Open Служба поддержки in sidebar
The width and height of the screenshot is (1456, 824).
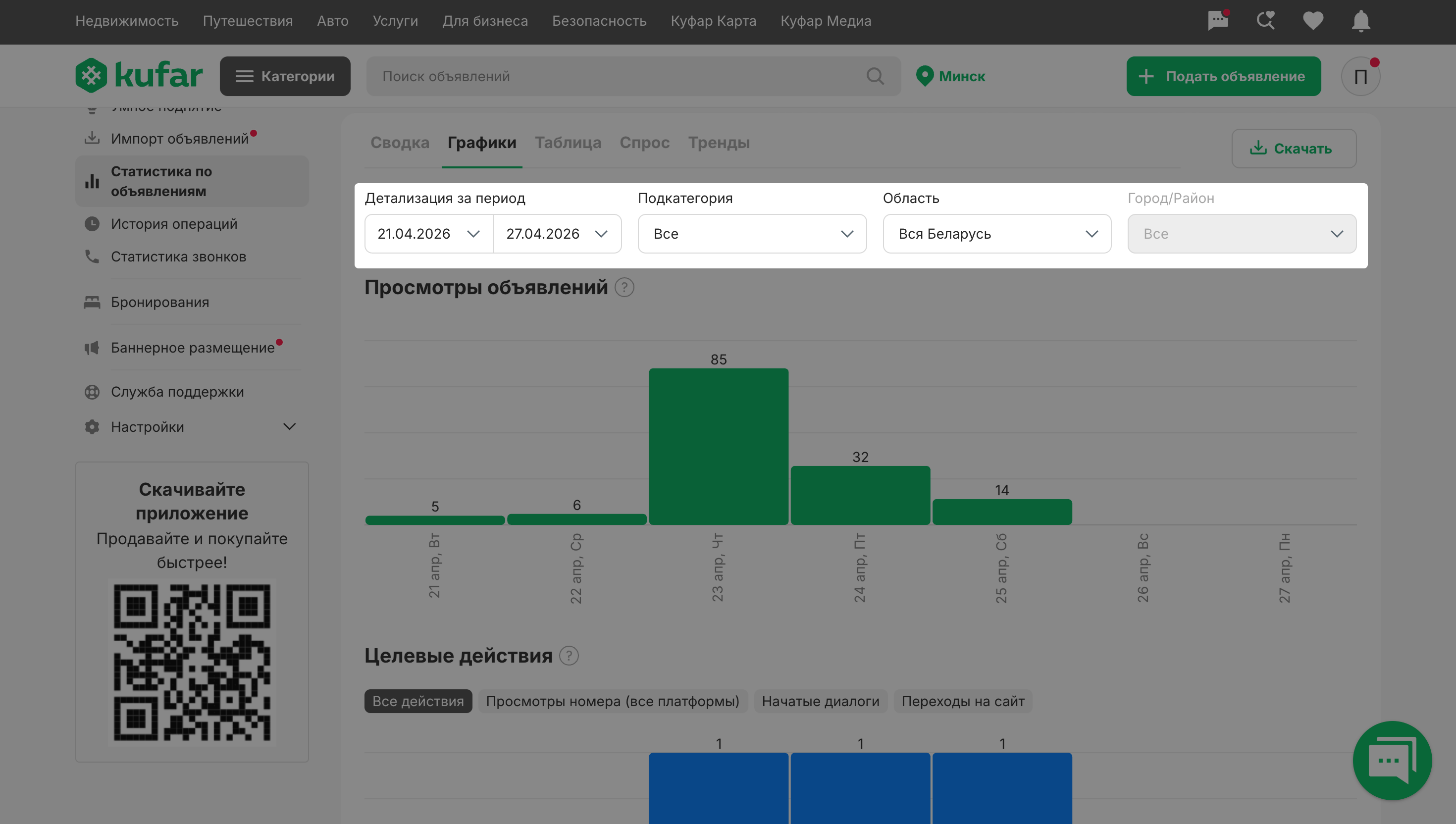tap(178, 392)
